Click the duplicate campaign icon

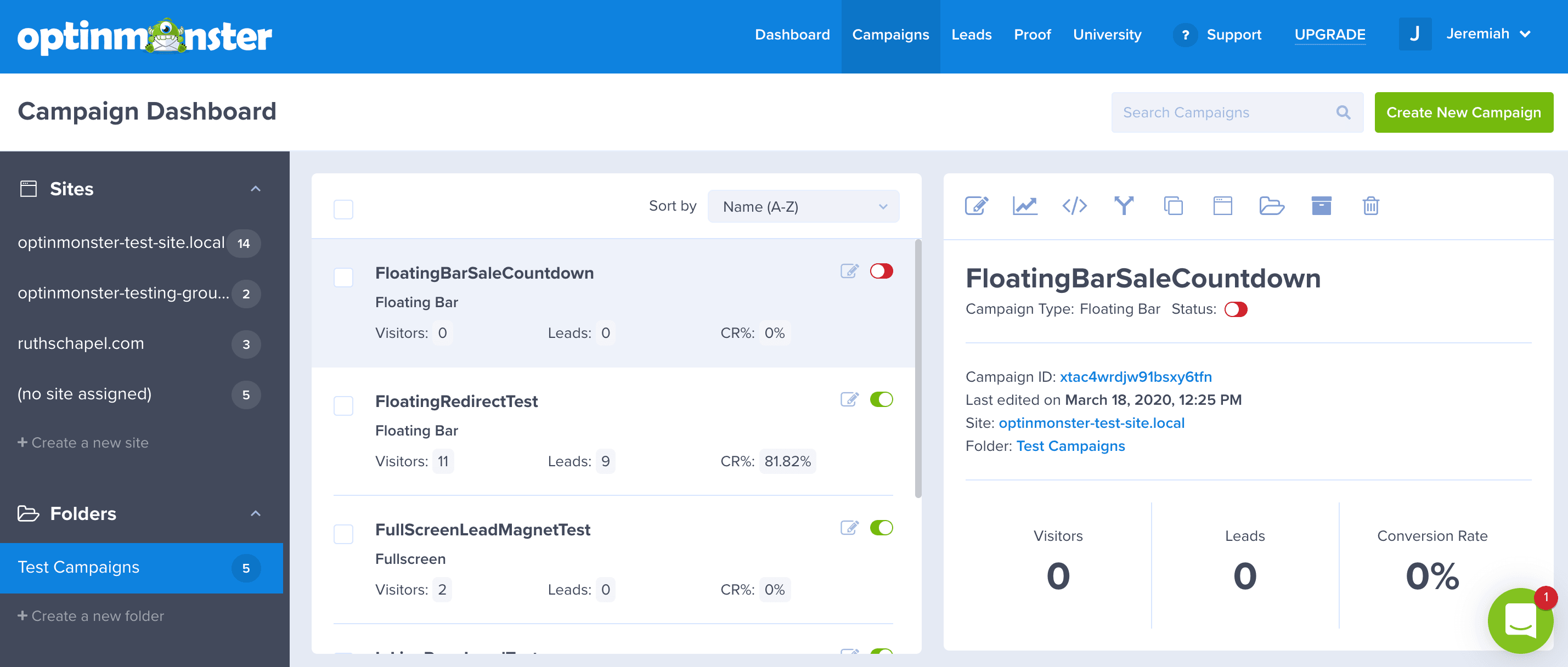(x=1173, y=206)
